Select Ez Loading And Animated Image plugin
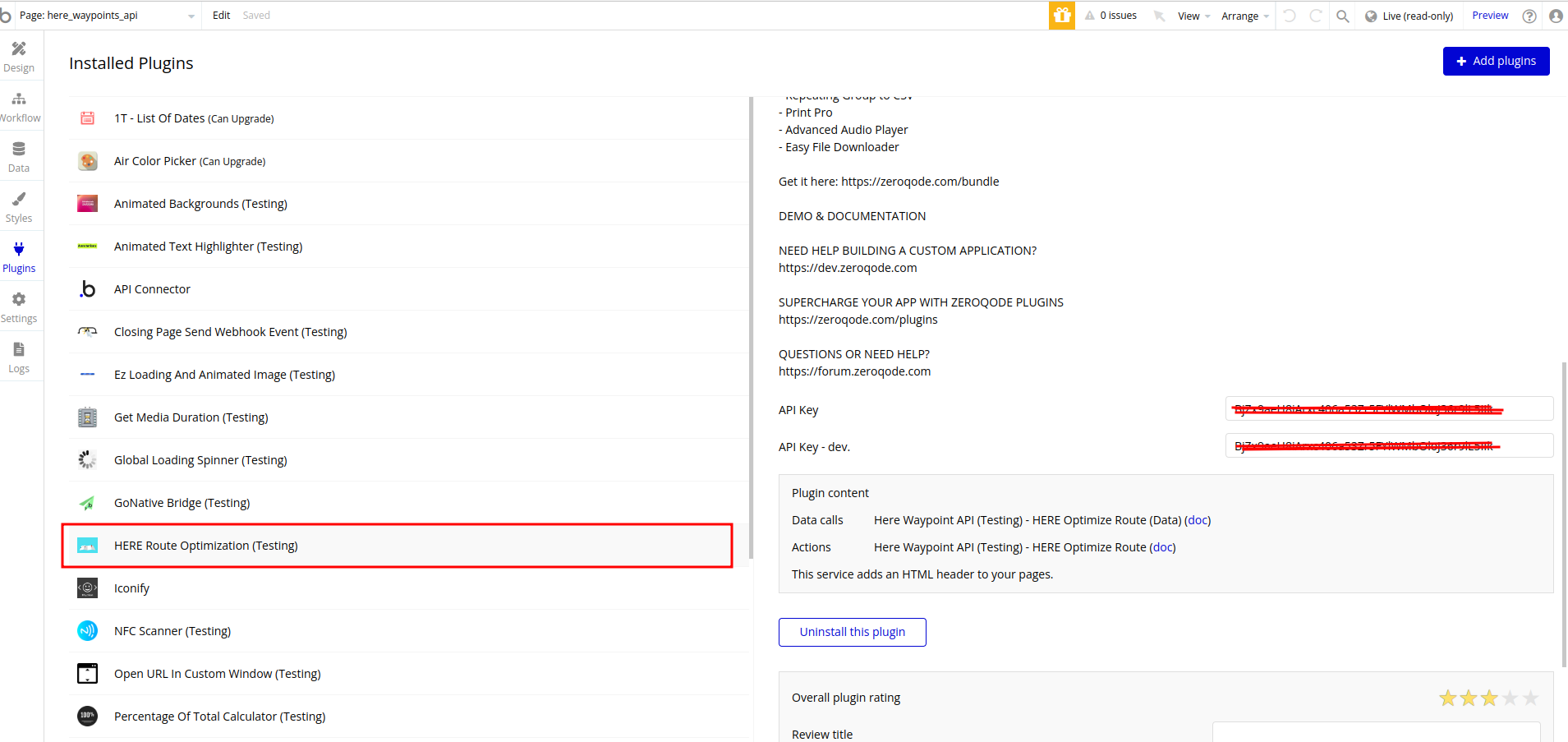The height and width of the screenshot is (742, 1568). [x=408, y=375]
